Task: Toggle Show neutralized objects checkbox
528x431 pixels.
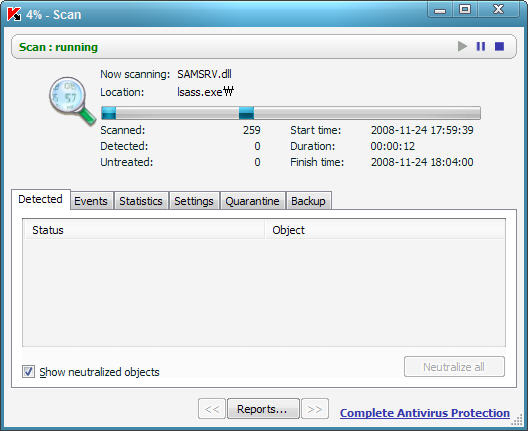Action: click(28, 372)
